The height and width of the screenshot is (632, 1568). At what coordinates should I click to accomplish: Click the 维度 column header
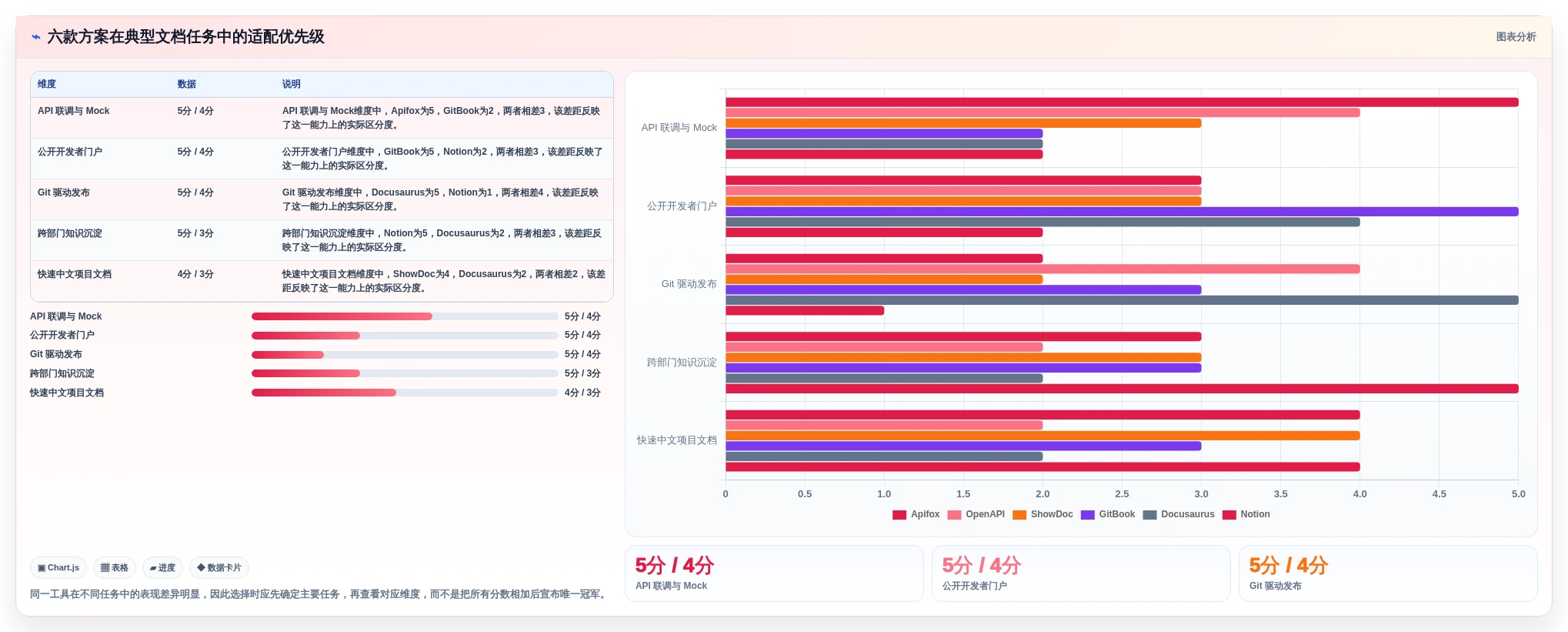47,84
